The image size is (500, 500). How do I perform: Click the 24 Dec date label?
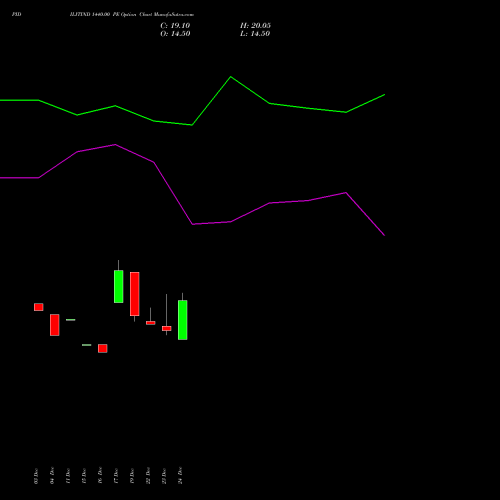(x=180, y=476)
